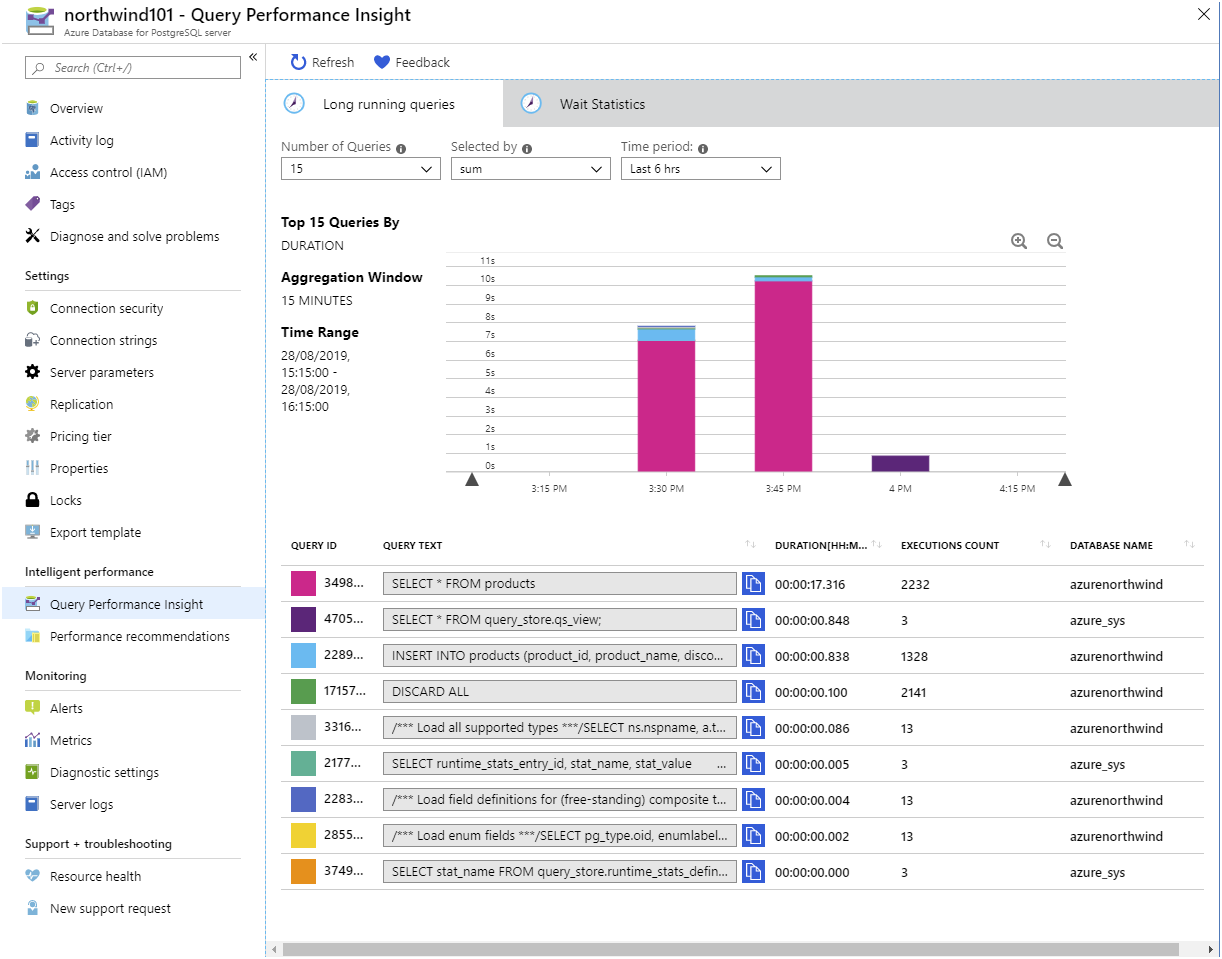The width and height of the screenshot is (1222, 959).
Task: Zoom out on the chart
Action: coord(1055,241)
